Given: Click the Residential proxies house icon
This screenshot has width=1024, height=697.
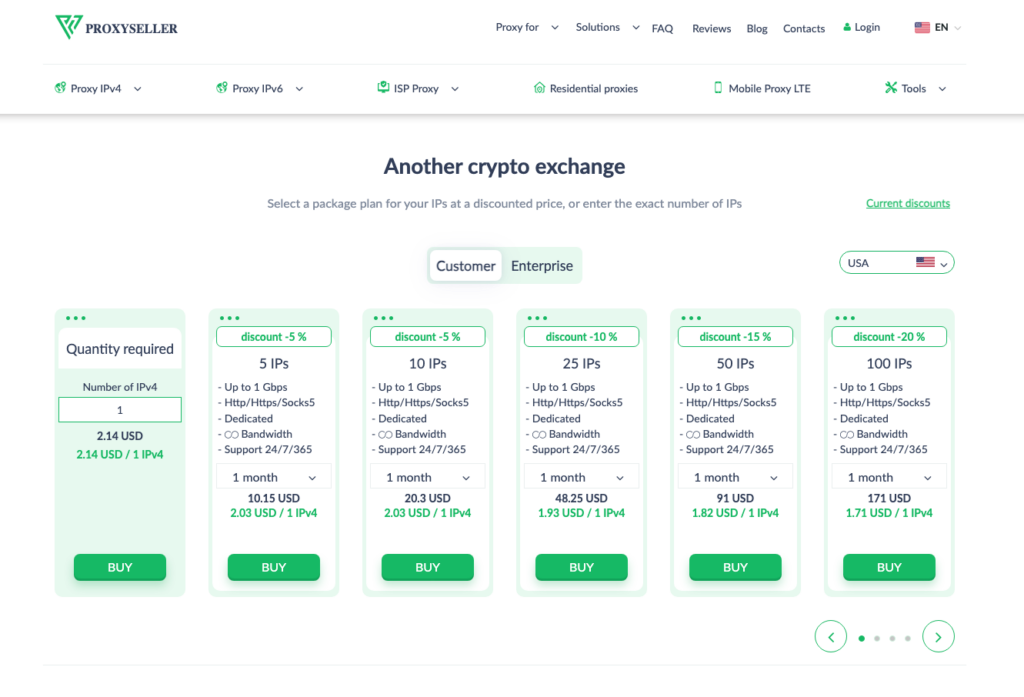Looking at the screenshot, I should (x=539, y=88).
